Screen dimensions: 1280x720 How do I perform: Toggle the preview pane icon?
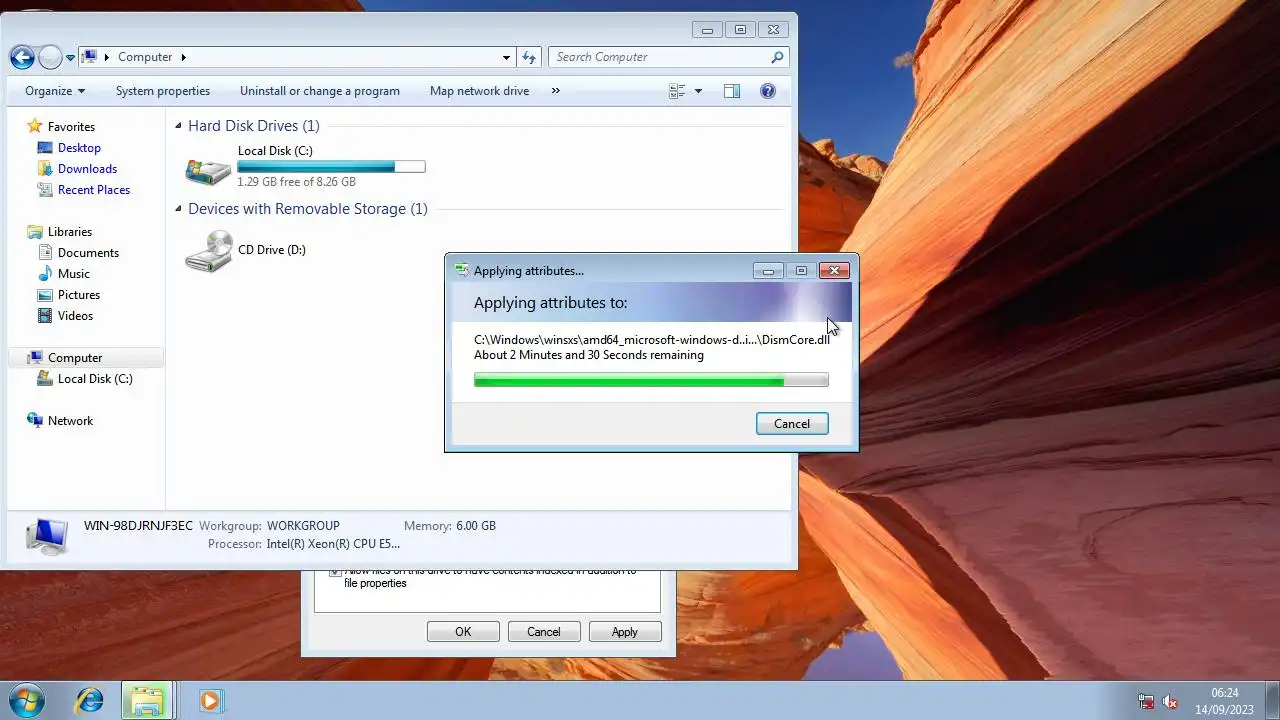[x=732, y=91]
